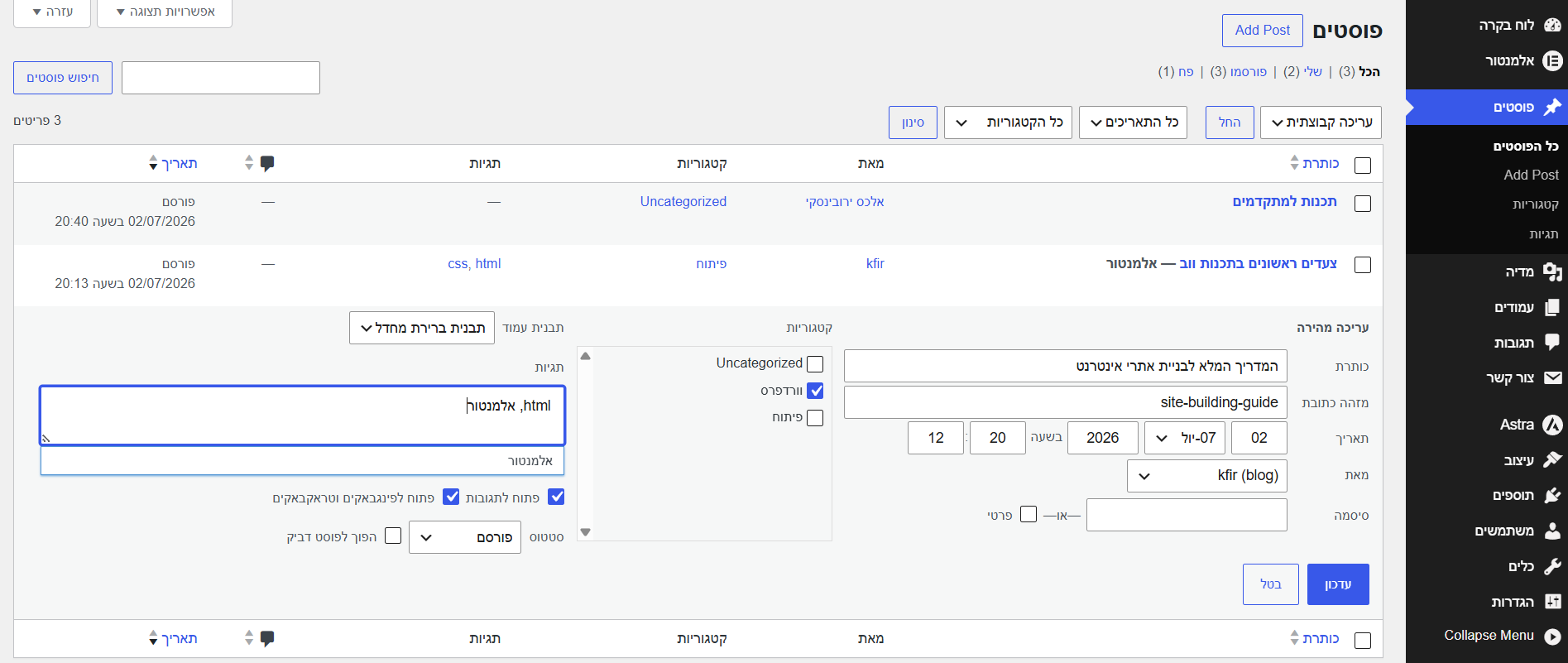Focus the password (סיסמה) input field
Image resolution: width=1568 pixels, height=663 pixels.
point(1187,515)
